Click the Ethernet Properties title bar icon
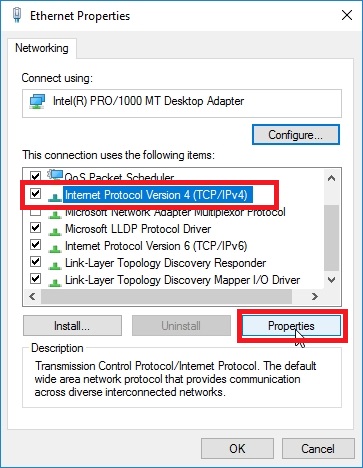The height and width of the screenshot is (468, 363). (x=17, y=15)
